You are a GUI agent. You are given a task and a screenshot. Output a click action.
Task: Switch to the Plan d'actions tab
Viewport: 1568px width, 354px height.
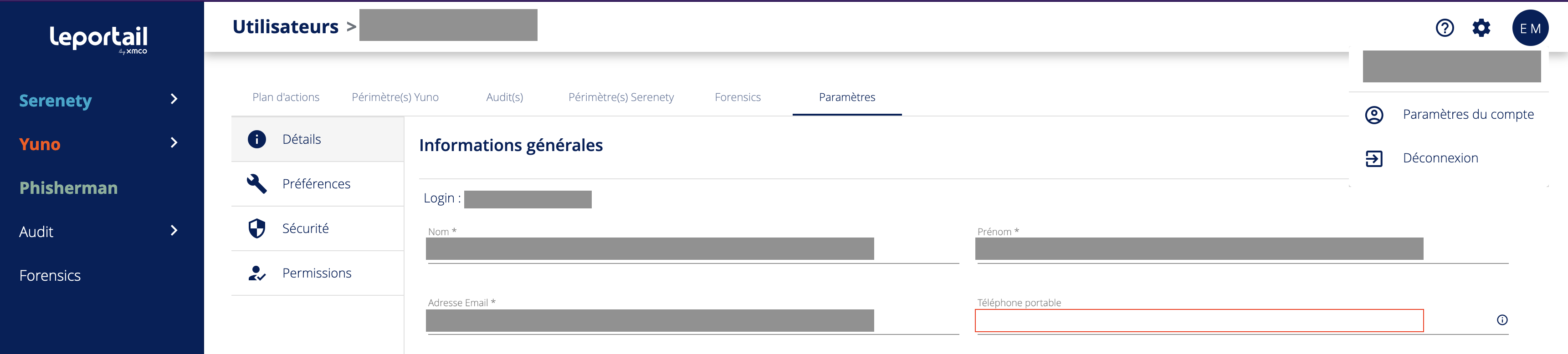coord(286,97)
